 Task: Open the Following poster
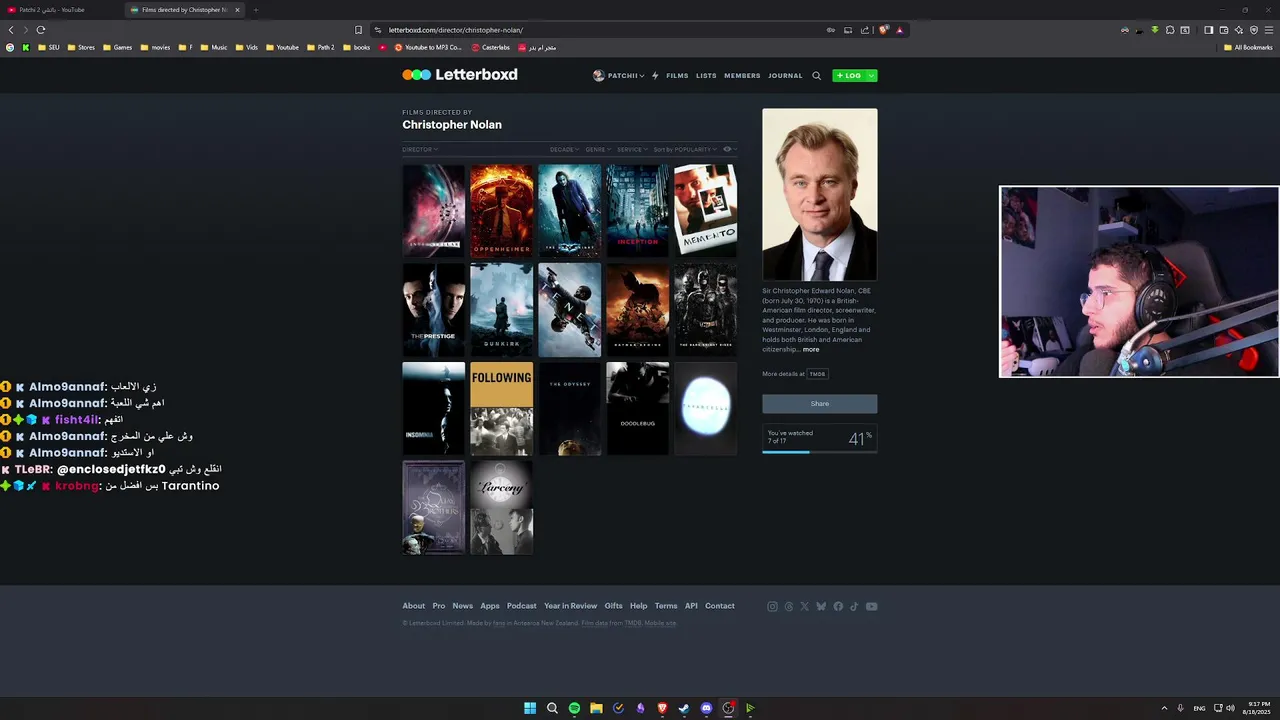(x=502, y=409)
